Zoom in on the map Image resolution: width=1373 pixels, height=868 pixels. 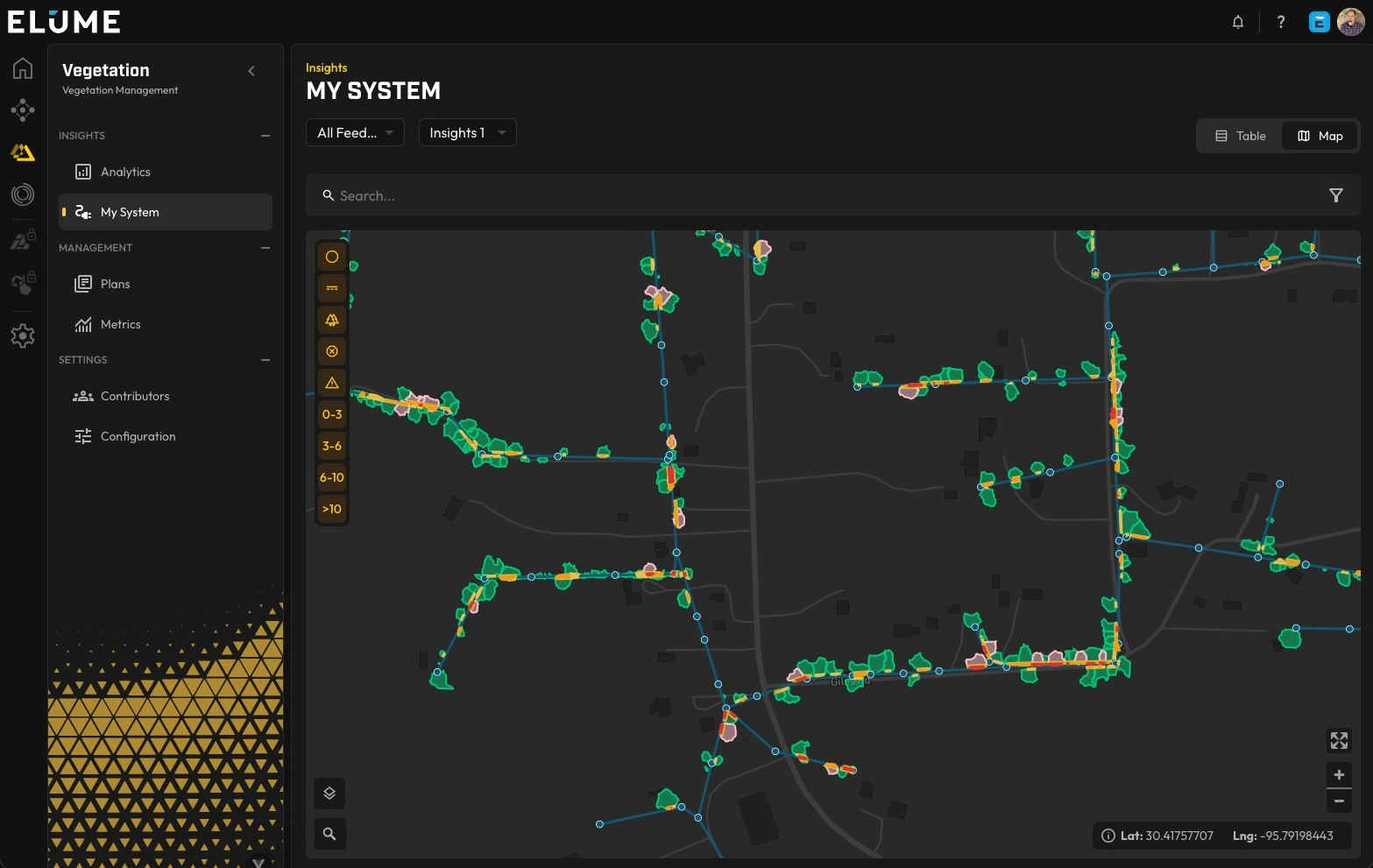tap(1338, 774)
